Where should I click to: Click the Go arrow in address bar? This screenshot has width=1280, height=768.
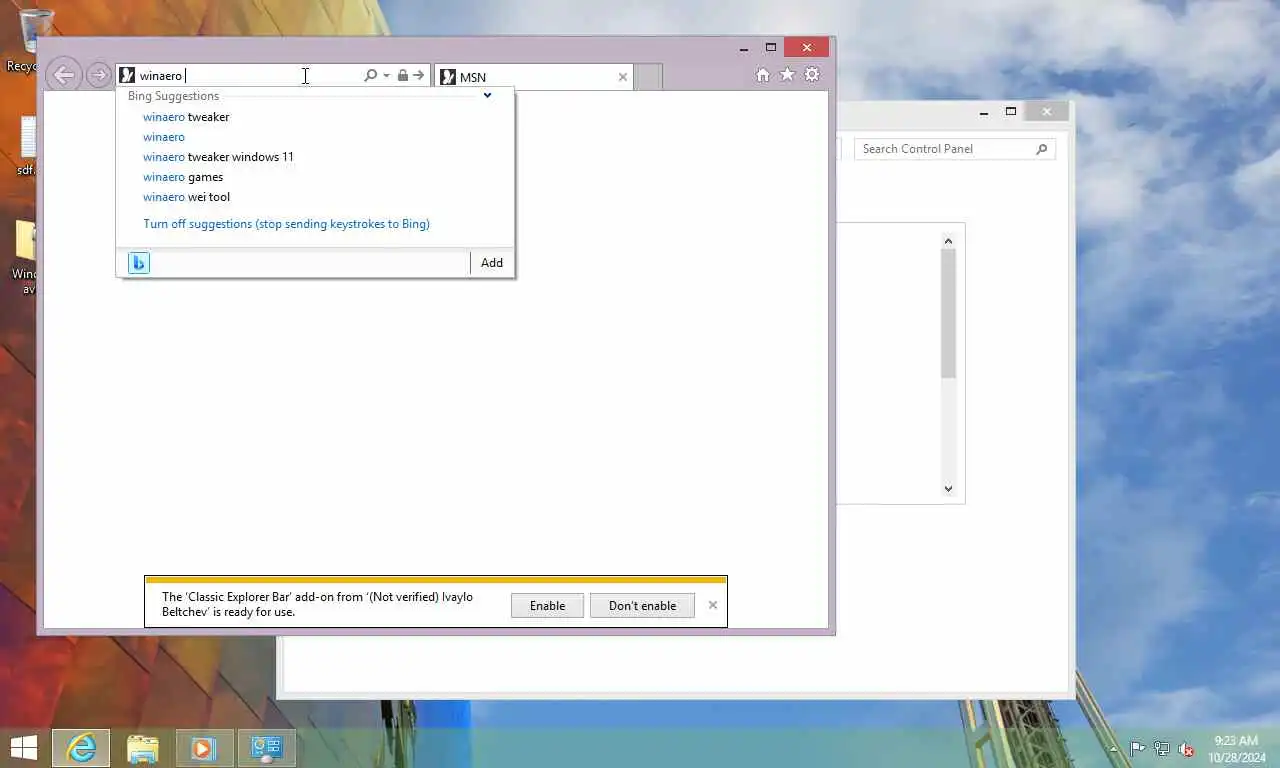[x=418, y=75]
